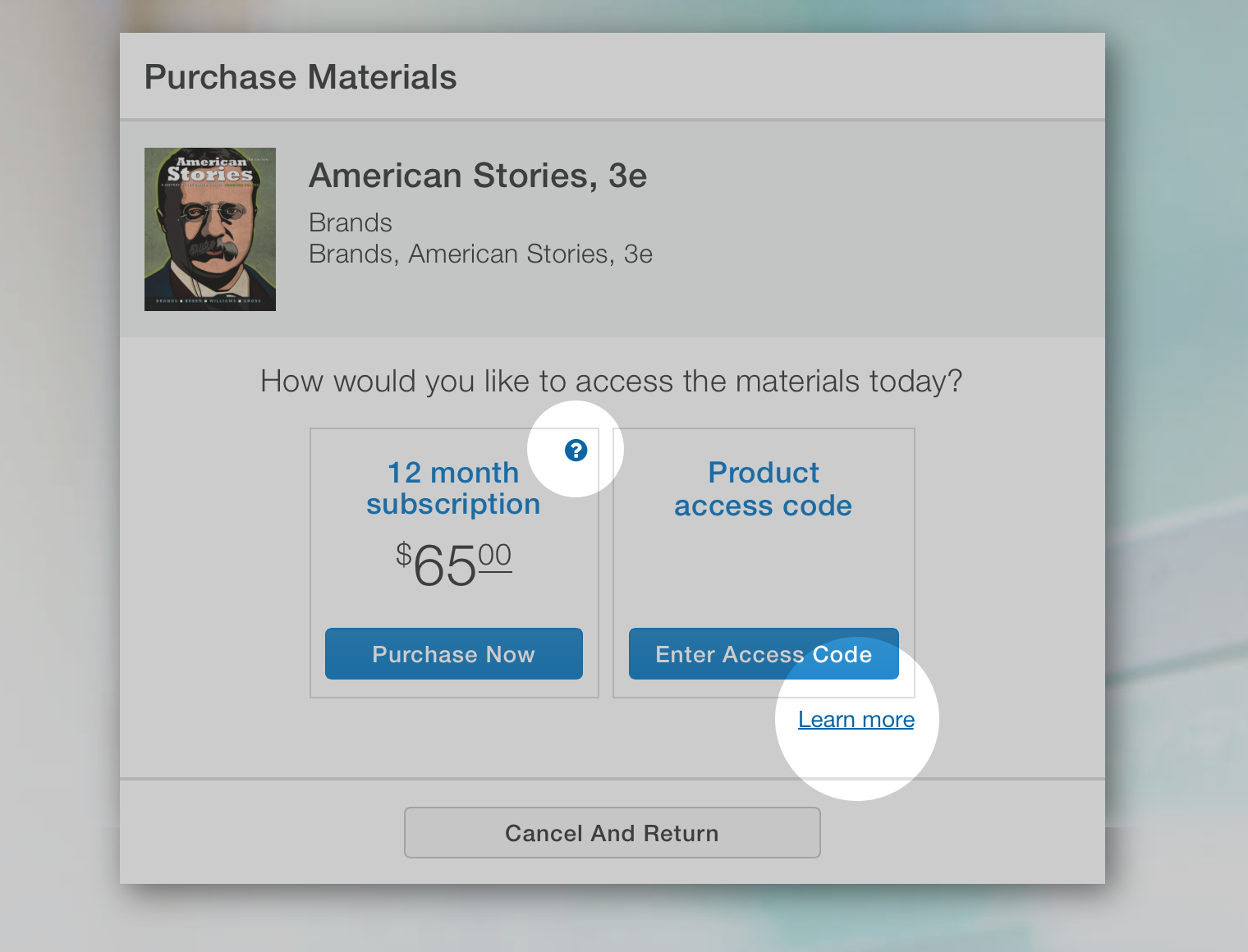Click the 65 price figure
This screenshot has width=1248, height=952.
[x=445, y=566]
